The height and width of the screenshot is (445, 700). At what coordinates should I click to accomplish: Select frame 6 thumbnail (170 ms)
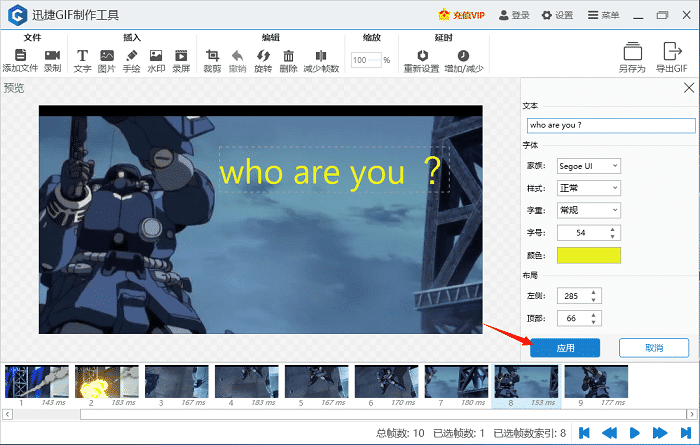click(387, 382)
